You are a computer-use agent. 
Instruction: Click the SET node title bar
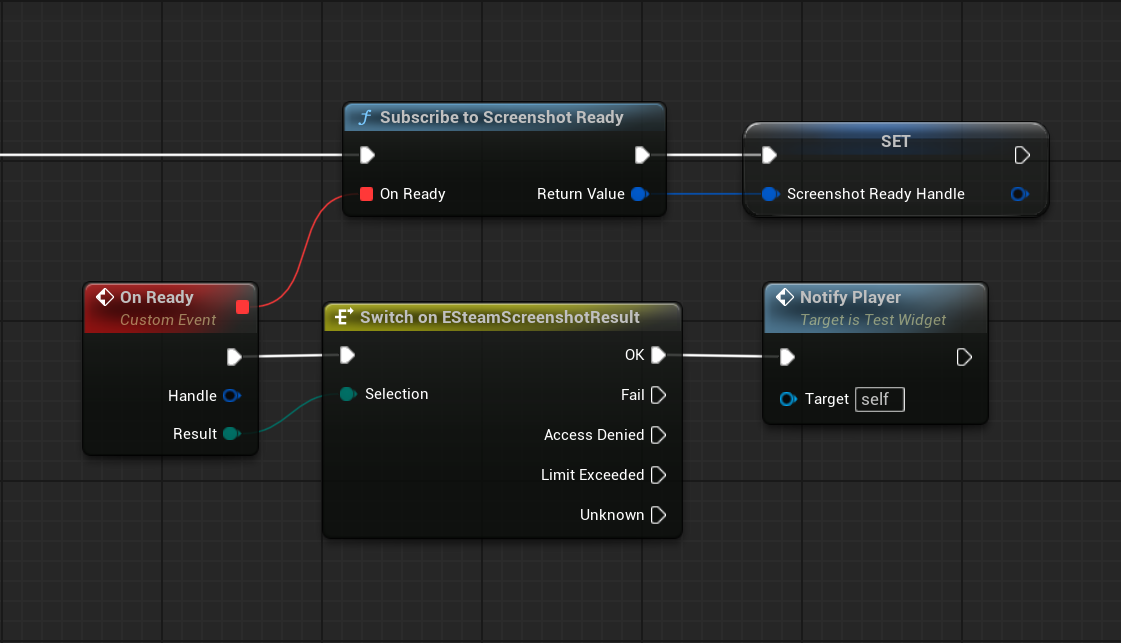click(895, 141)
